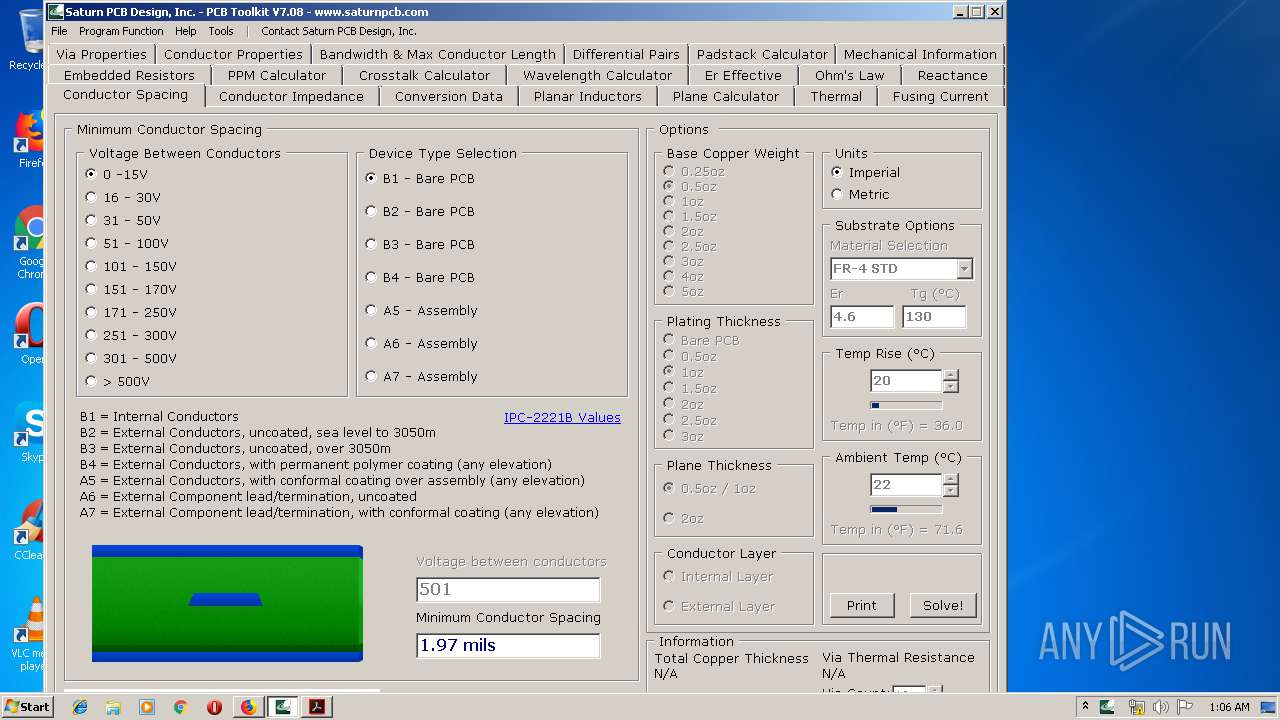
Task: Switch to Via Properties tab
Action: [x=101, y=54]
